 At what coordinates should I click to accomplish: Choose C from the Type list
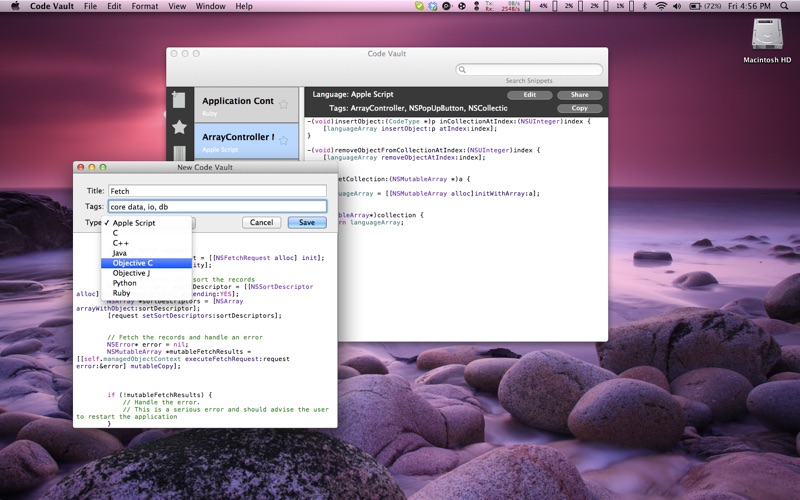click(146, 233)
